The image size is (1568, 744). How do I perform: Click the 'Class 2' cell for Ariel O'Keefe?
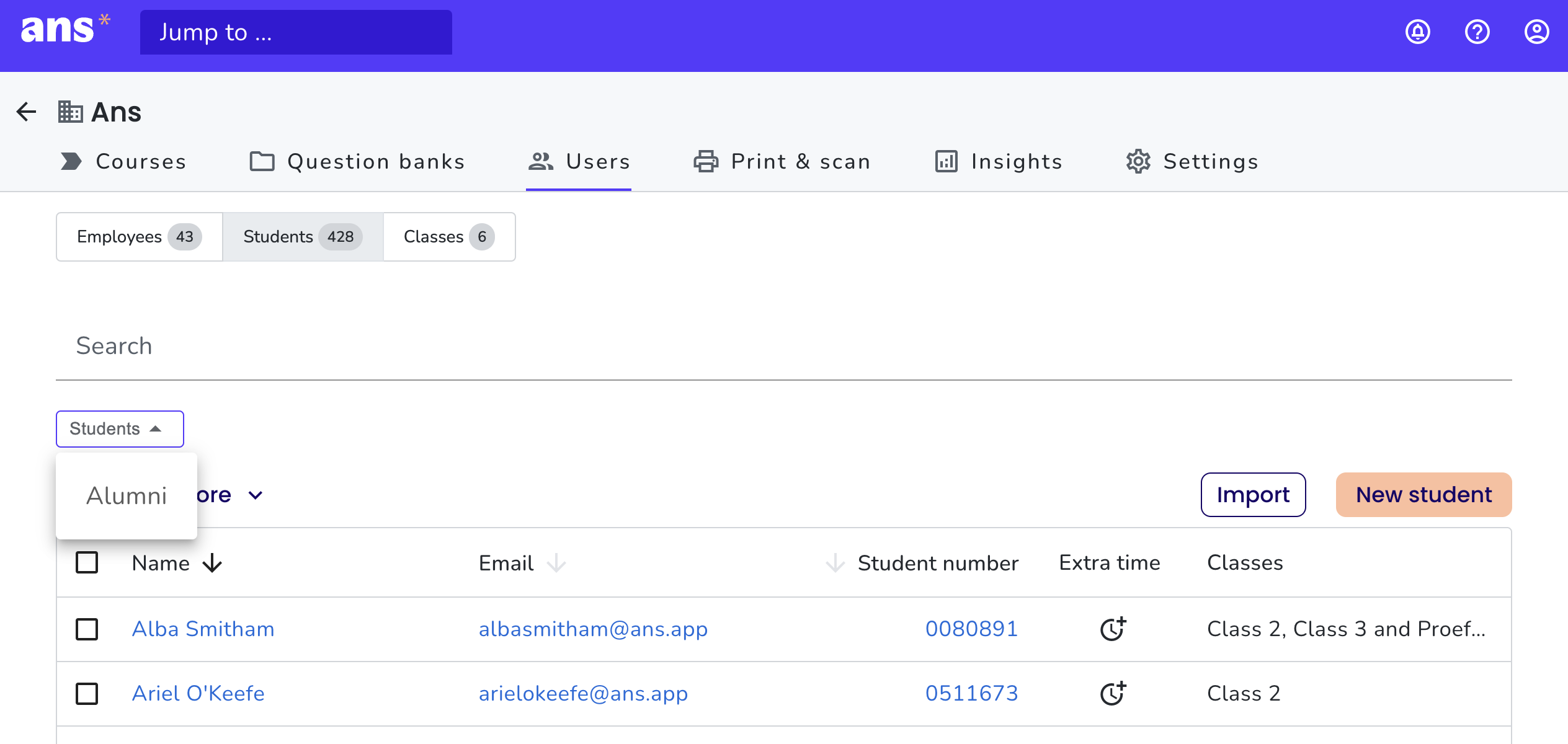[1244, 693]
